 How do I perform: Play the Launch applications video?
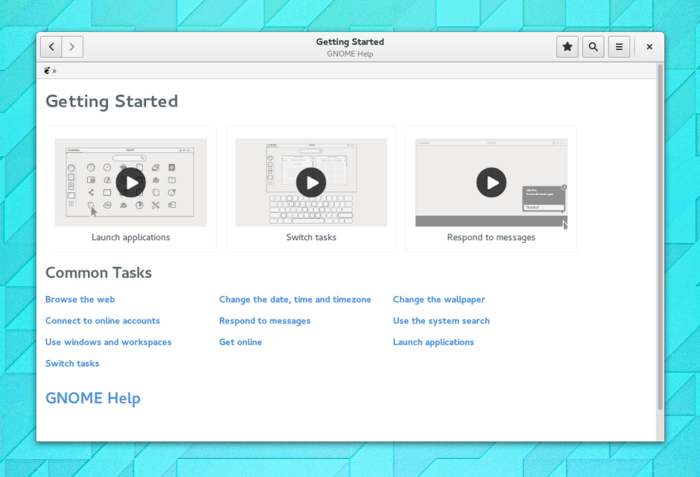click(x=131, y=182)
